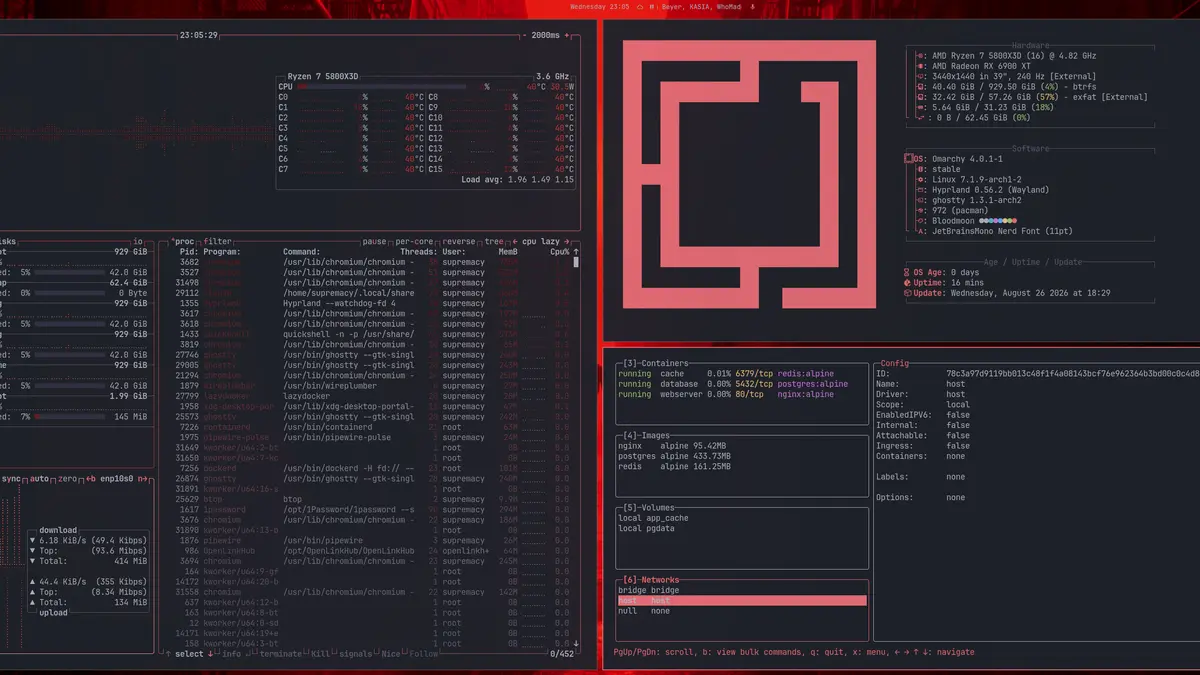The image size is (1200, 675).
Task: Select the bridge network row
Action: click(x=741, y=590)
